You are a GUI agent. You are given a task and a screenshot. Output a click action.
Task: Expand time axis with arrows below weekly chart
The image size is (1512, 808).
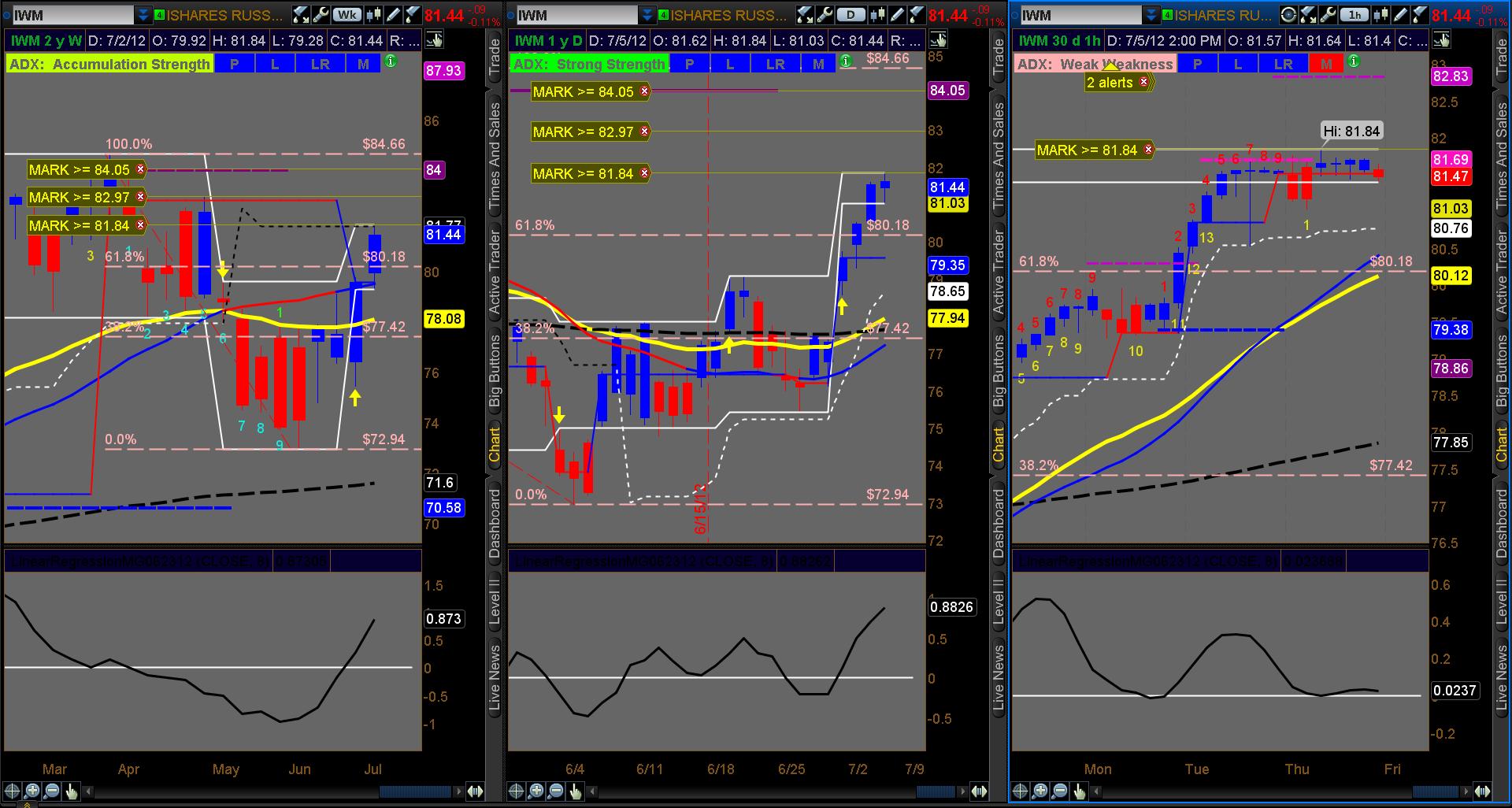pos(475,791)
